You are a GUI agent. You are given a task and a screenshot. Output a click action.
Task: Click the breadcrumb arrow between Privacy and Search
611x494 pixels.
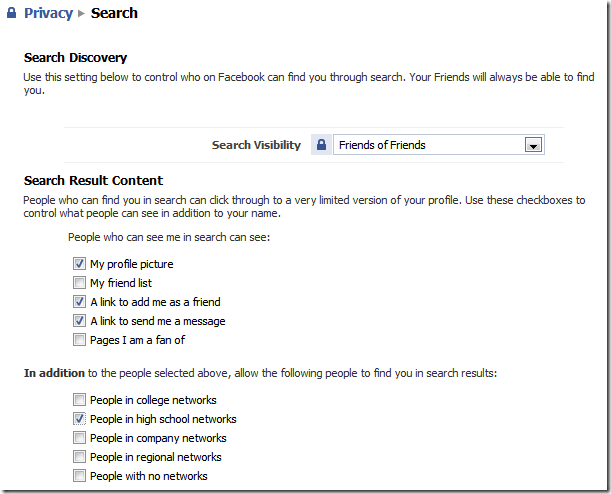82,14
